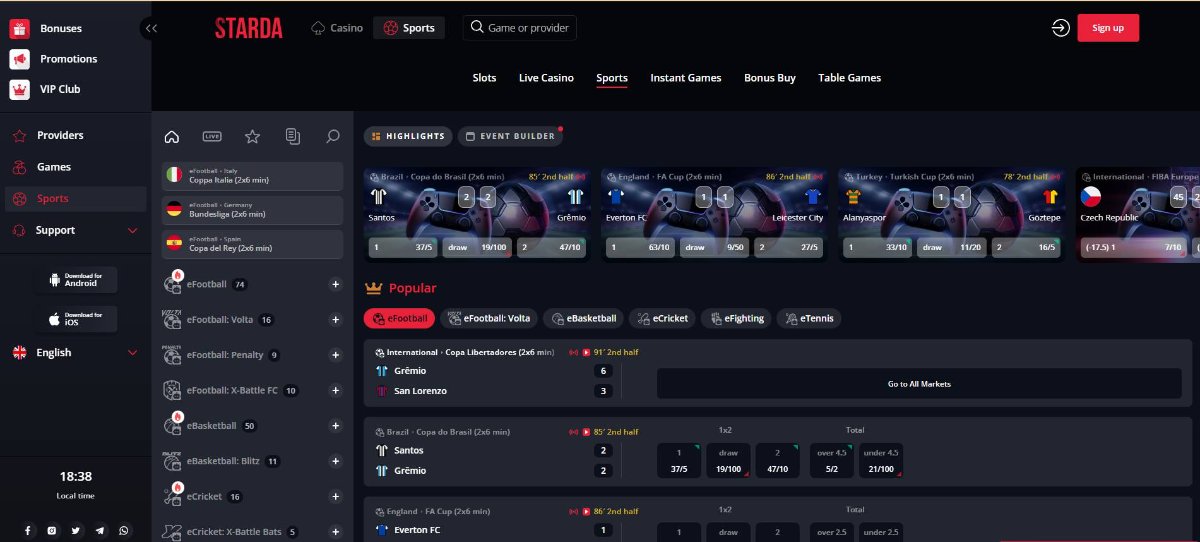Click Go to All Markets button

[919, 384]
